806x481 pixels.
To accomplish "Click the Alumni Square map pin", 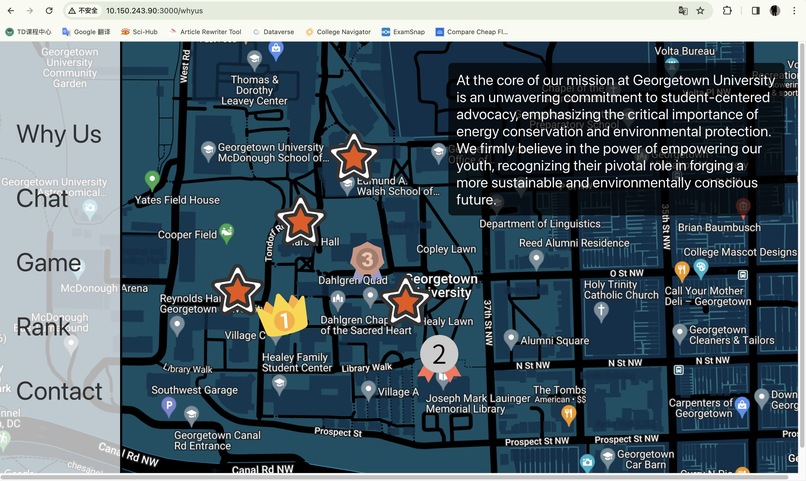I will 510,339.
